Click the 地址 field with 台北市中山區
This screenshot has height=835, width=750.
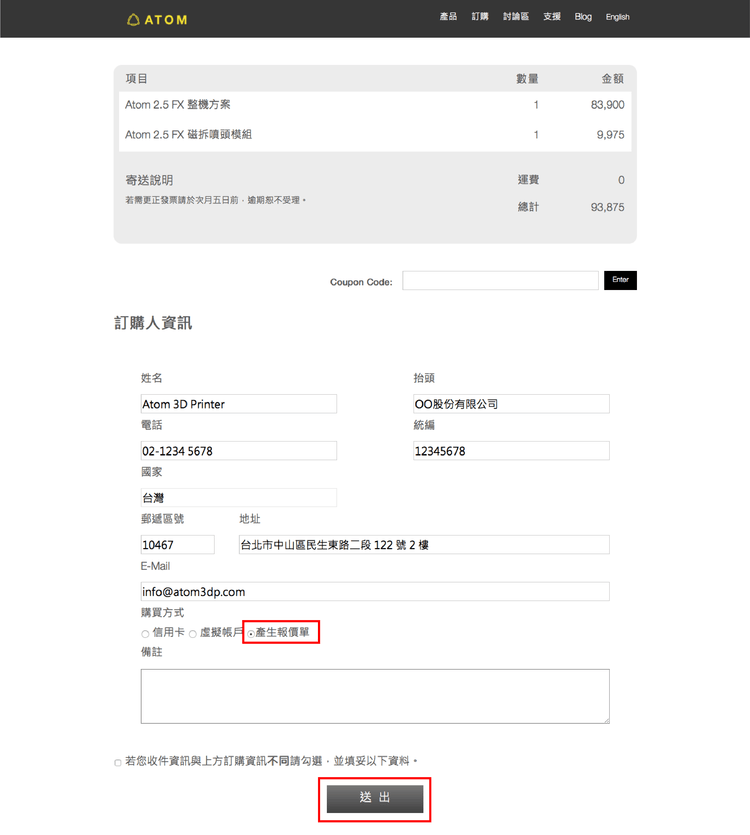(x=424, y=544)
